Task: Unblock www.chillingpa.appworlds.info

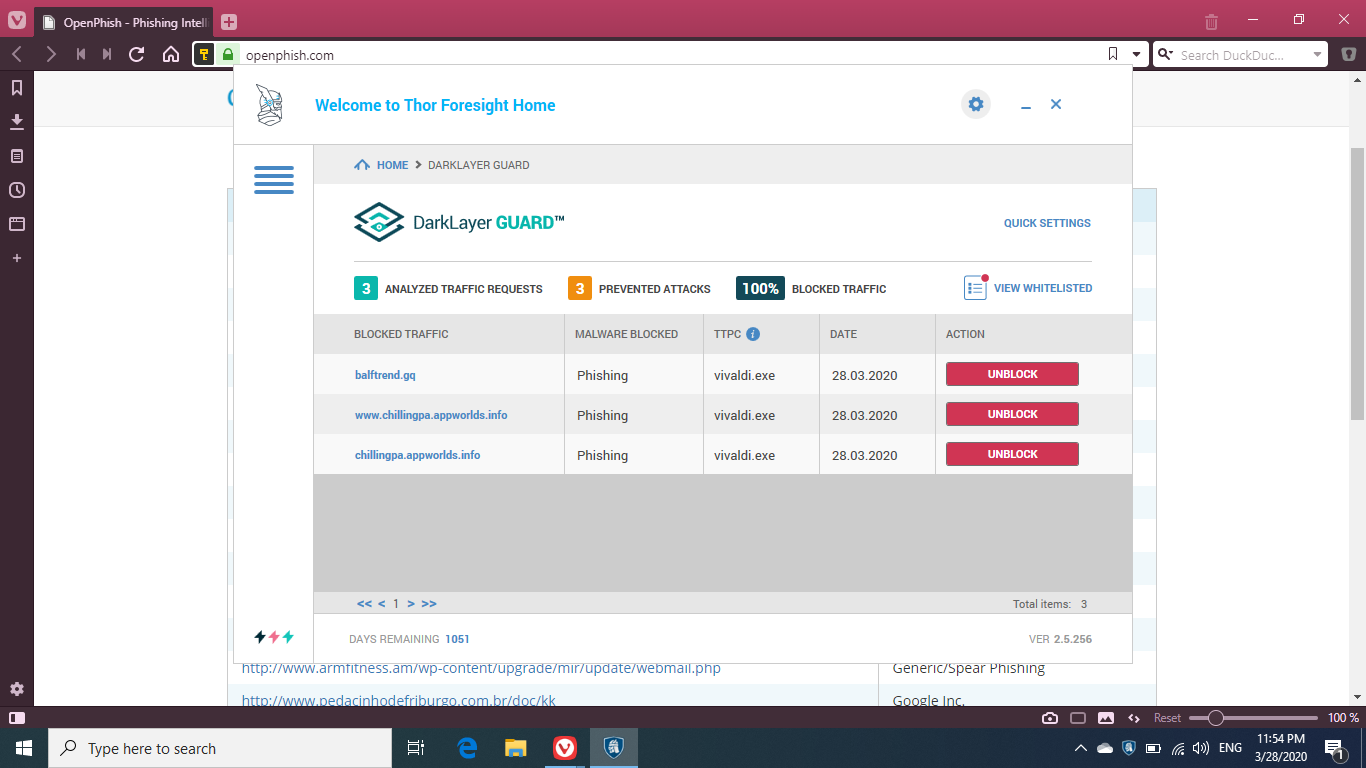Action: pos(1012,414)
